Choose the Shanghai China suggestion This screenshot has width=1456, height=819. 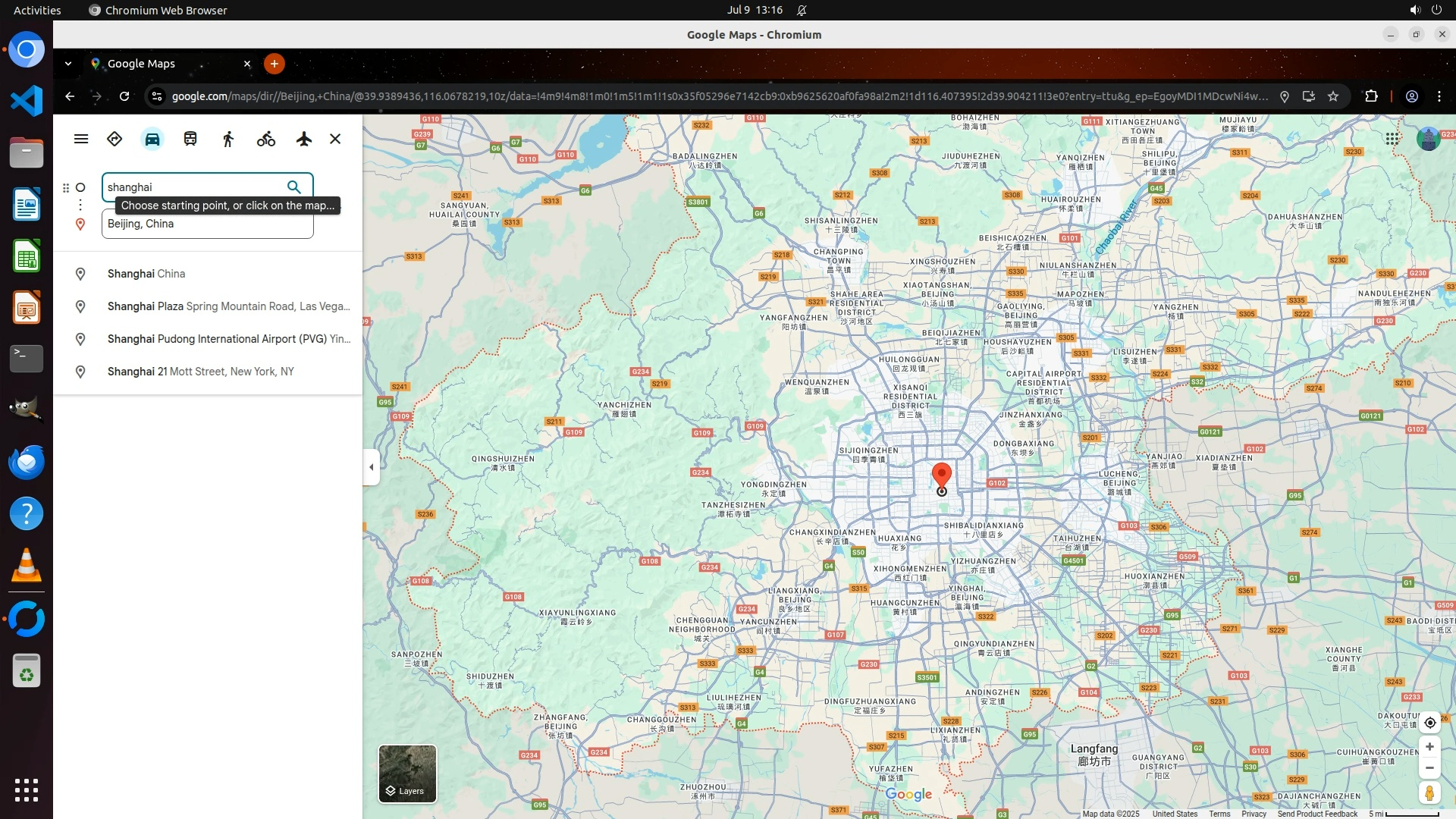[x=146, y=274]
